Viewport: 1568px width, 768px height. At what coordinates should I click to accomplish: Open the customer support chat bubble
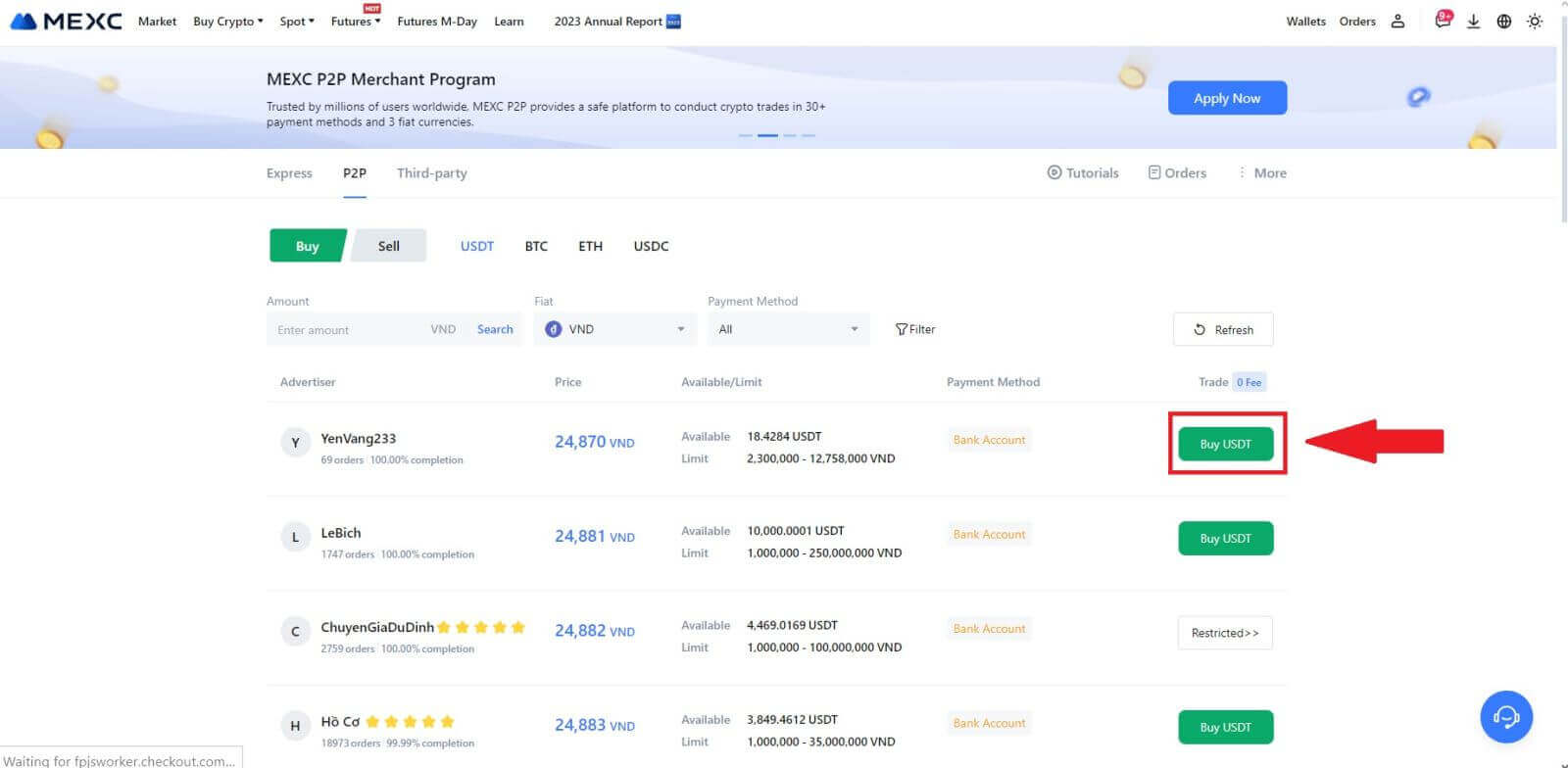pos(1505,717)
